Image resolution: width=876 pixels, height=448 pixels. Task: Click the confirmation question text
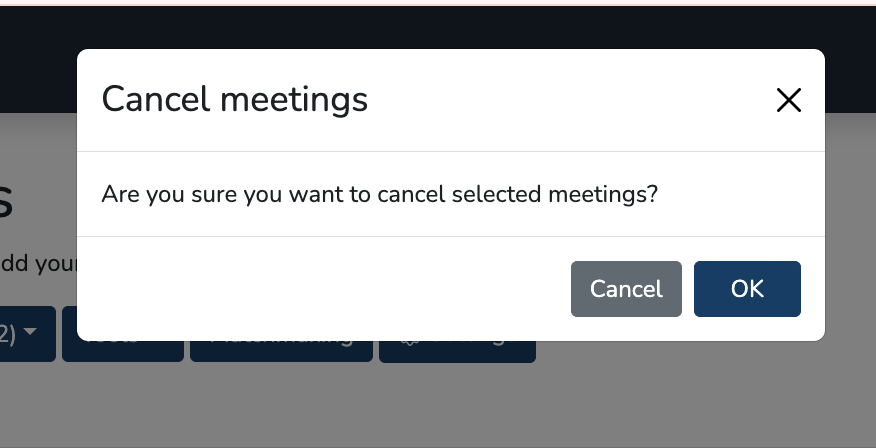click(380, 193)
